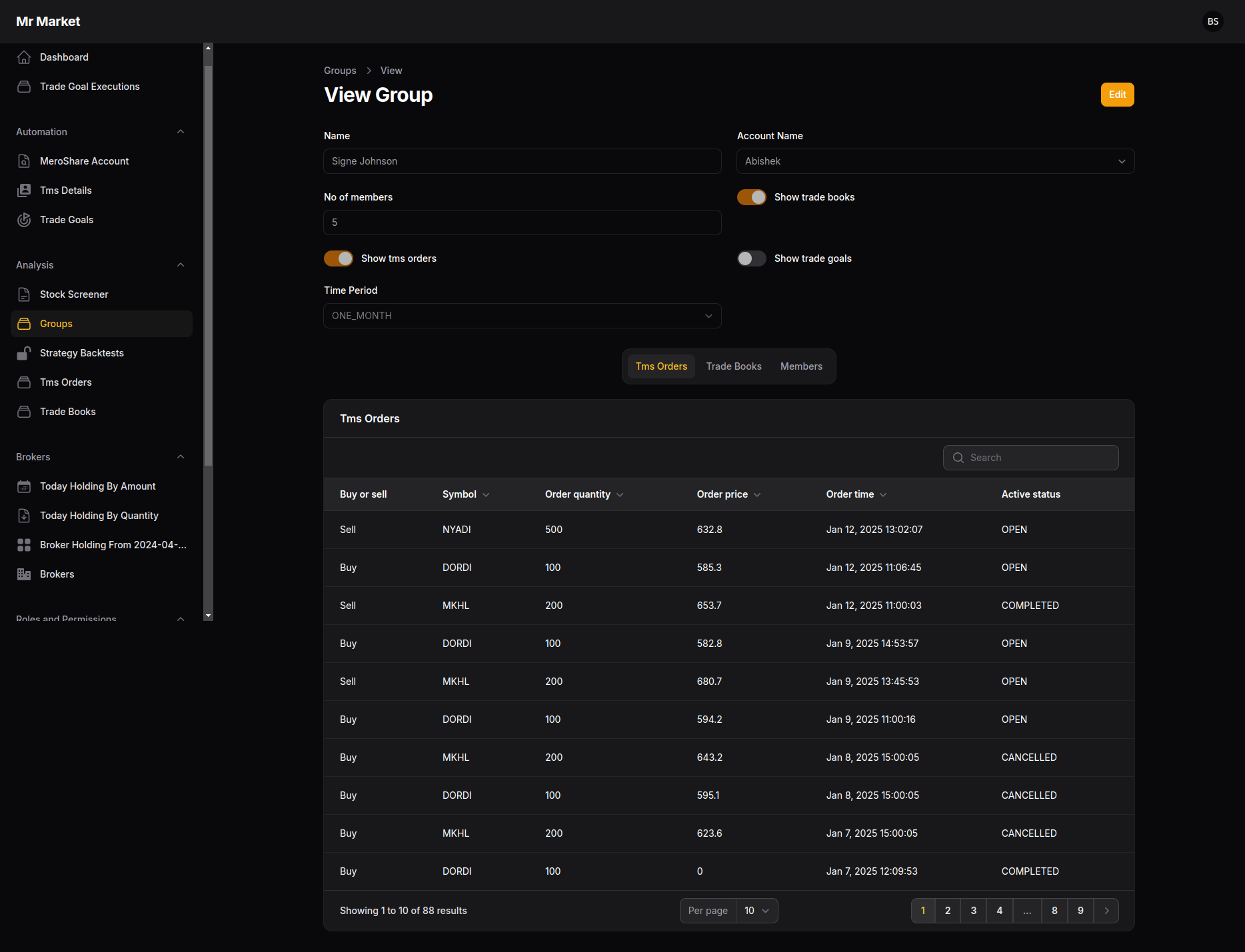Viewport: 1245px width, 952px height.
Task: Click the Today Holding By Amount calendar icon
Action: 24,486
